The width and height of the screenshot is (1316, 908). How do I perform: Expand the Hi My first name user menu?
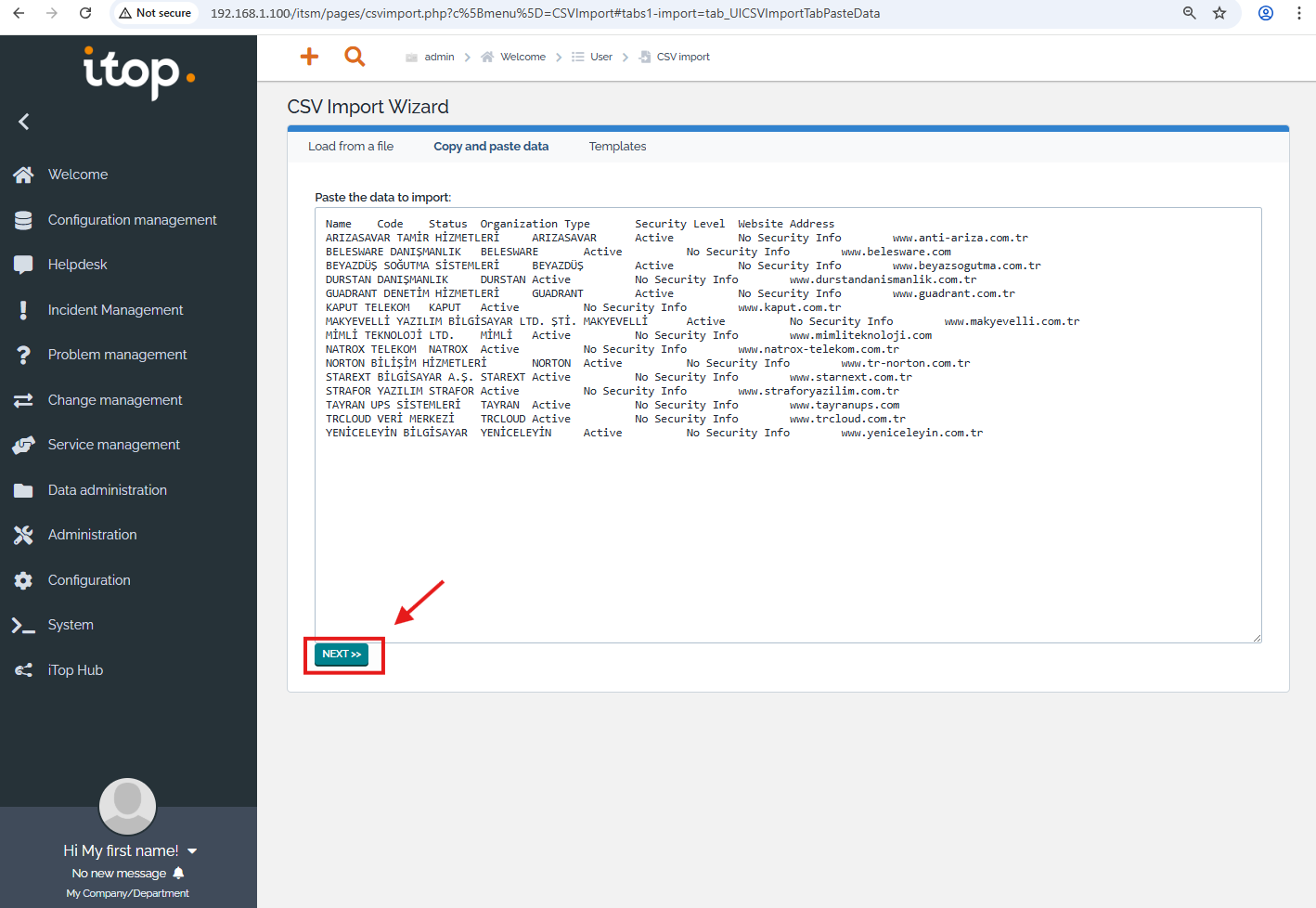click(130, 850)
